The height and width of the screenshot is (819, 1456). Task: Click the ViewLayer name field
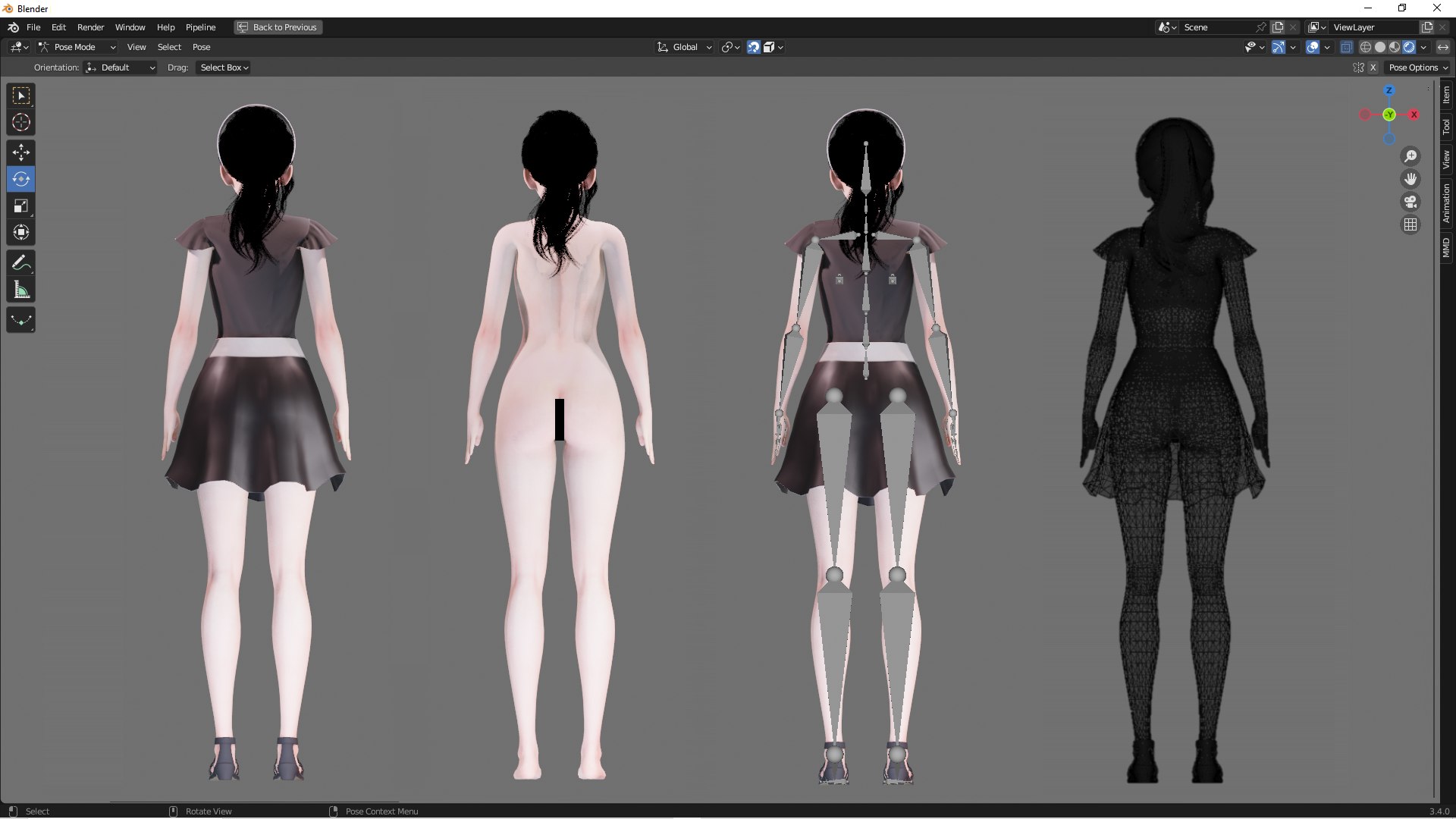pyautogui.click(x=1374, y=27)
